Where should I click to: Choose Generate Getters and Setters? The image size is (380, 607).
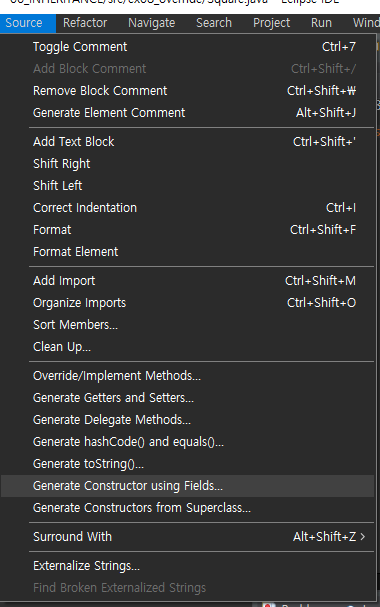(188, 398)
